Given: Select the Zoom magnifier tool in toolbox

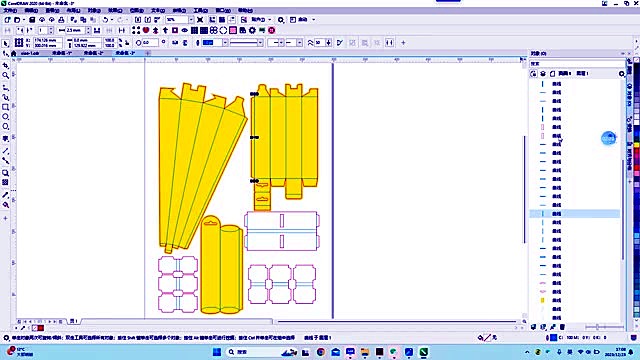Looking at the screenshot, I should tap(5, 76).
